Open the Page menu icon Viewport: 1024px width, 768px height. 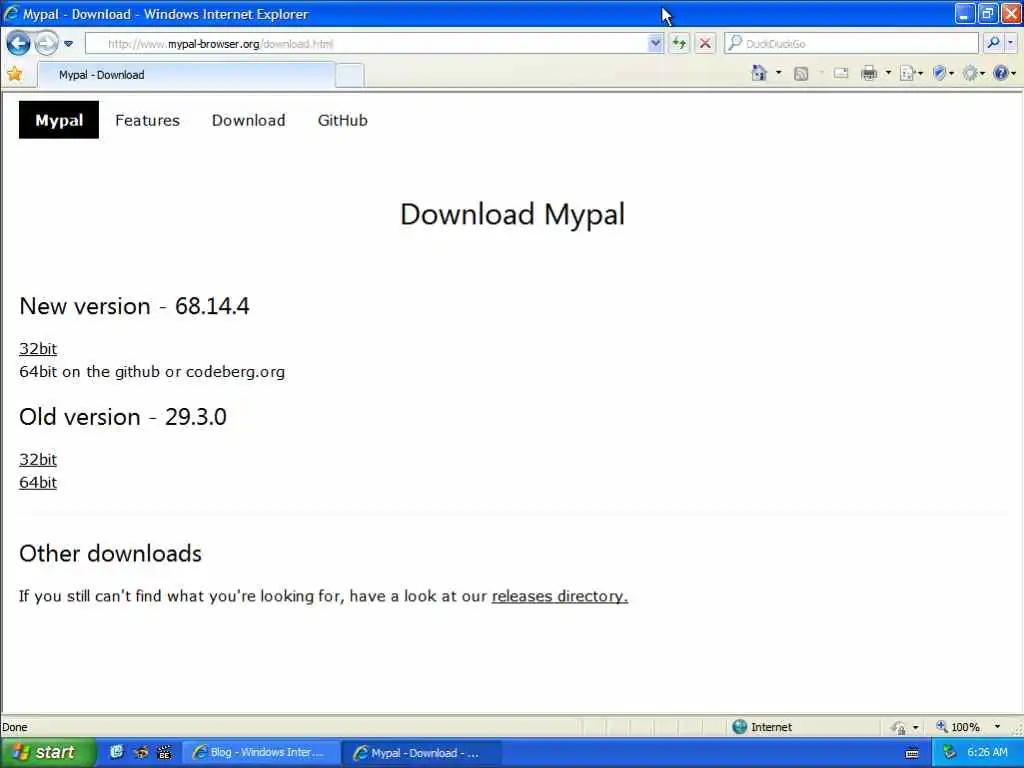coord(910,74)
